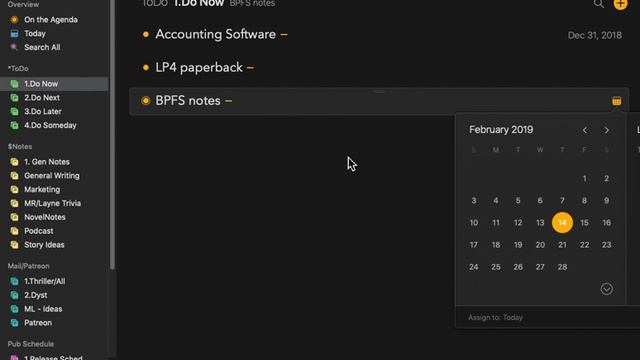Toggle the agenda dot on Accounting Software
Screen dimensions: 640x360
[x=146, y=34]
